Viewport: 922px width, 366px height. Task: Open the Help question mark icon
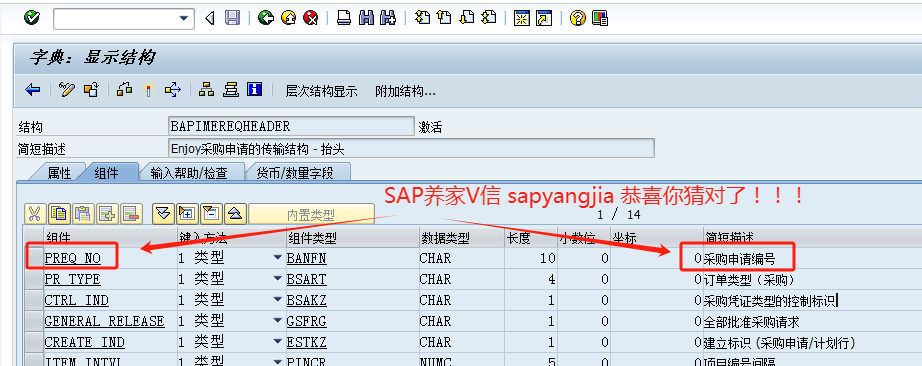coord(577,18)
